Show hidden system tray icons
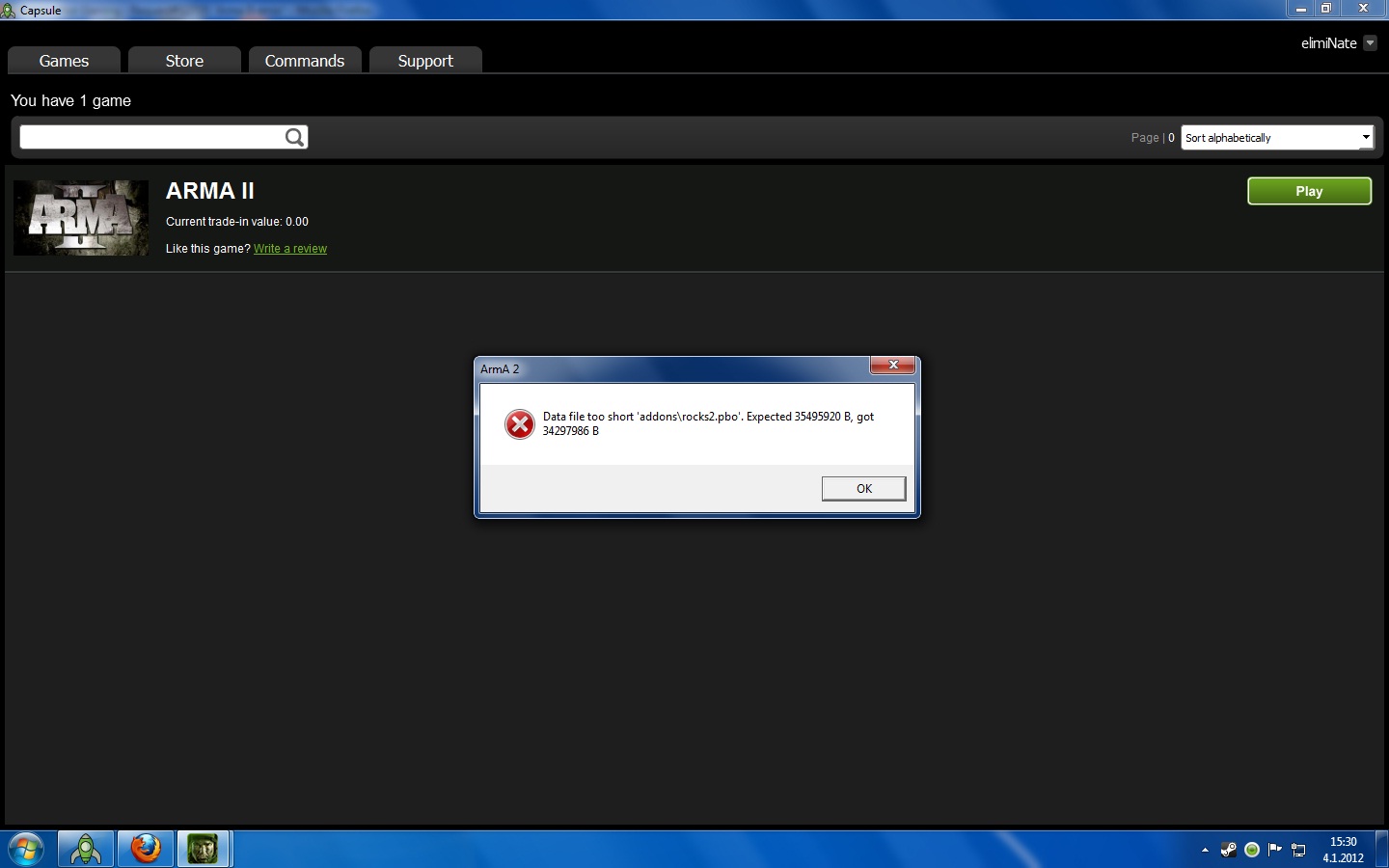This screenshot has width=1389, height=868. coord(1205,850)
